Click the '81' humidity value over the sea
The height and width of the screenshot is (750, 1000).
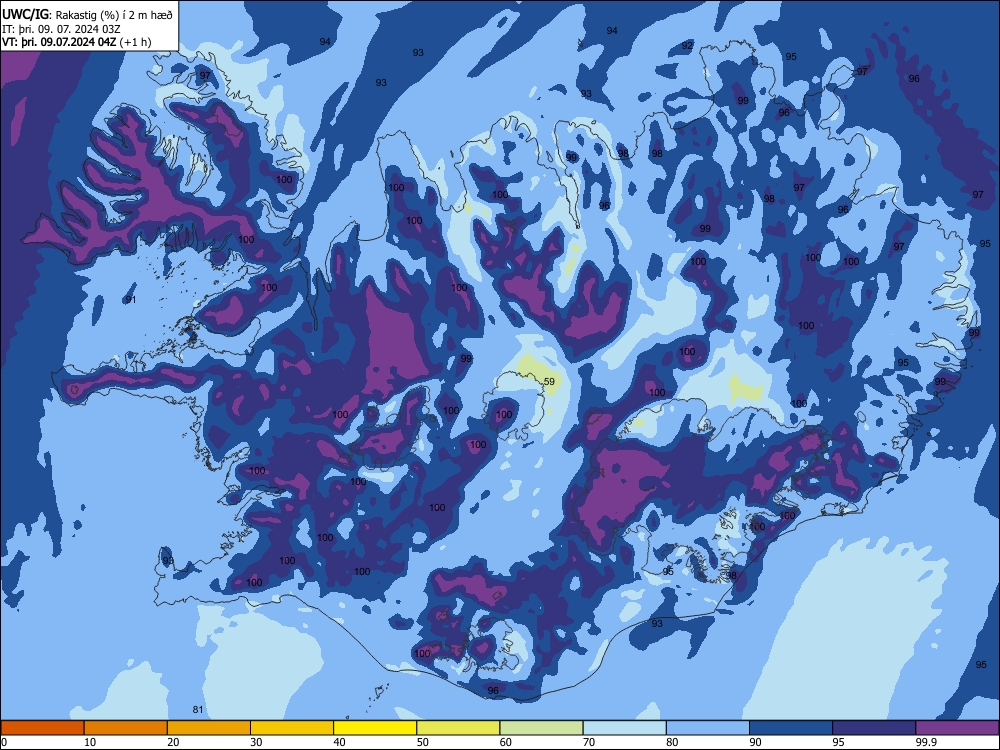pyautogui.click(x=198, y=710)
